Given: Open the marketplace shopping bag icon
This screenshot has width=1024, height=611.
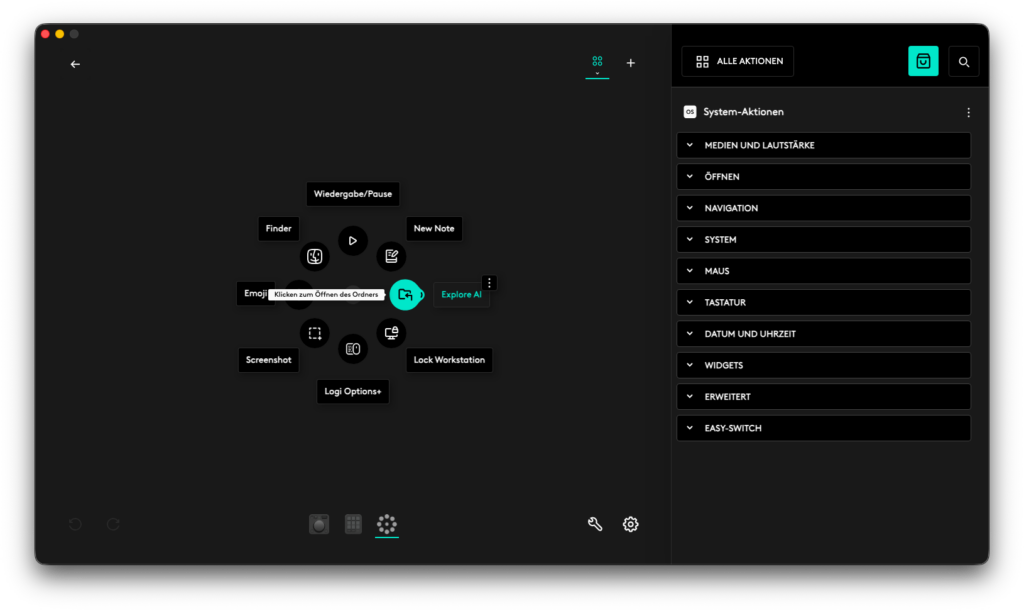Looking at the screenshot, I should [923, 61].
